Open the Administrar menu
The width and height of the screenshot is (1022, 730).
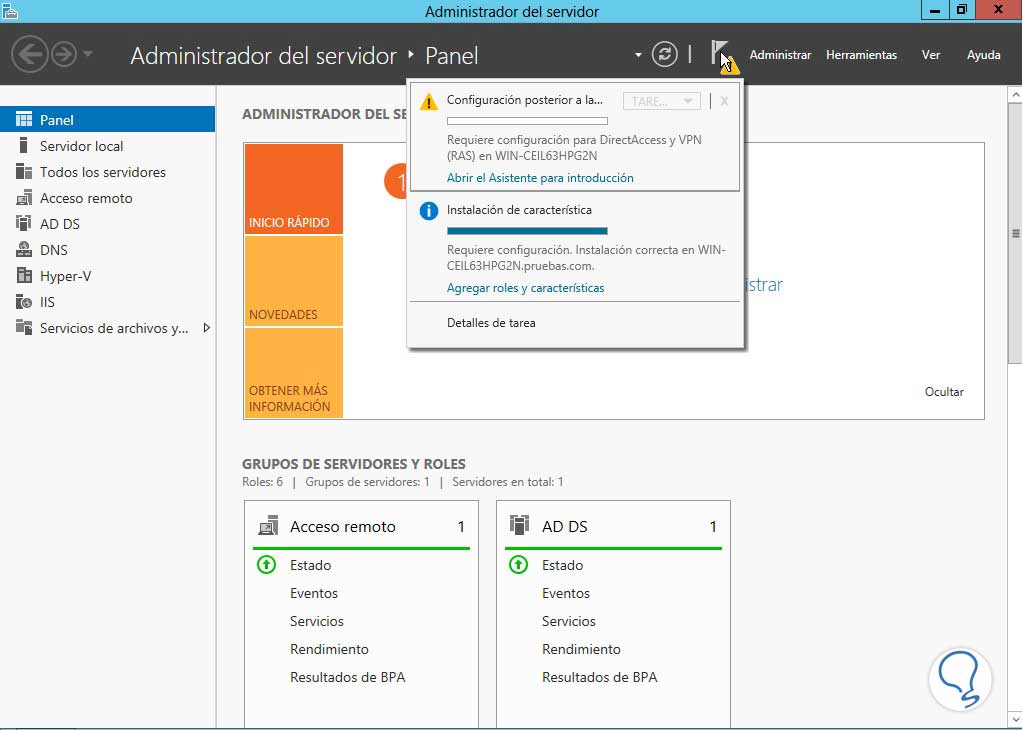[x=780, y=55]
